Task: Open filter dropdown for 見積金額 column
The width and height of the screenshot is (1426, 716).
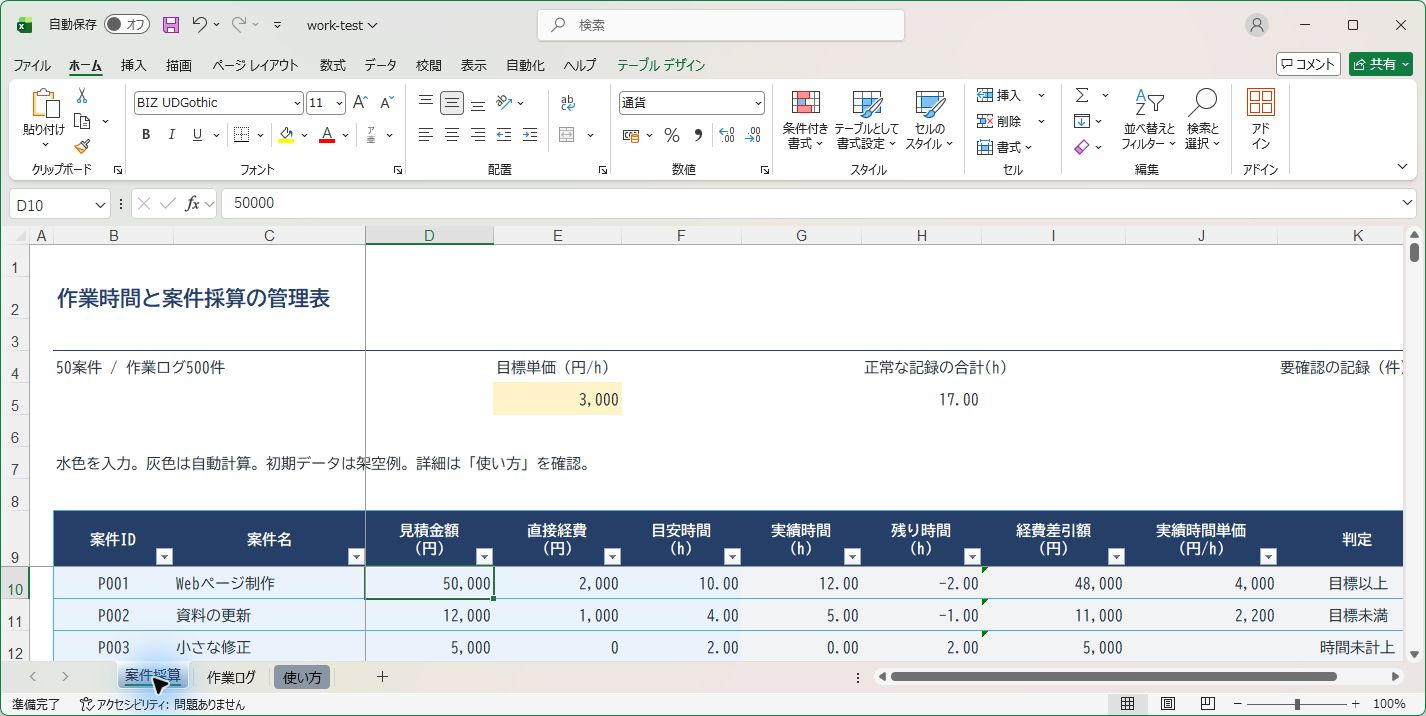Action: 485,557
